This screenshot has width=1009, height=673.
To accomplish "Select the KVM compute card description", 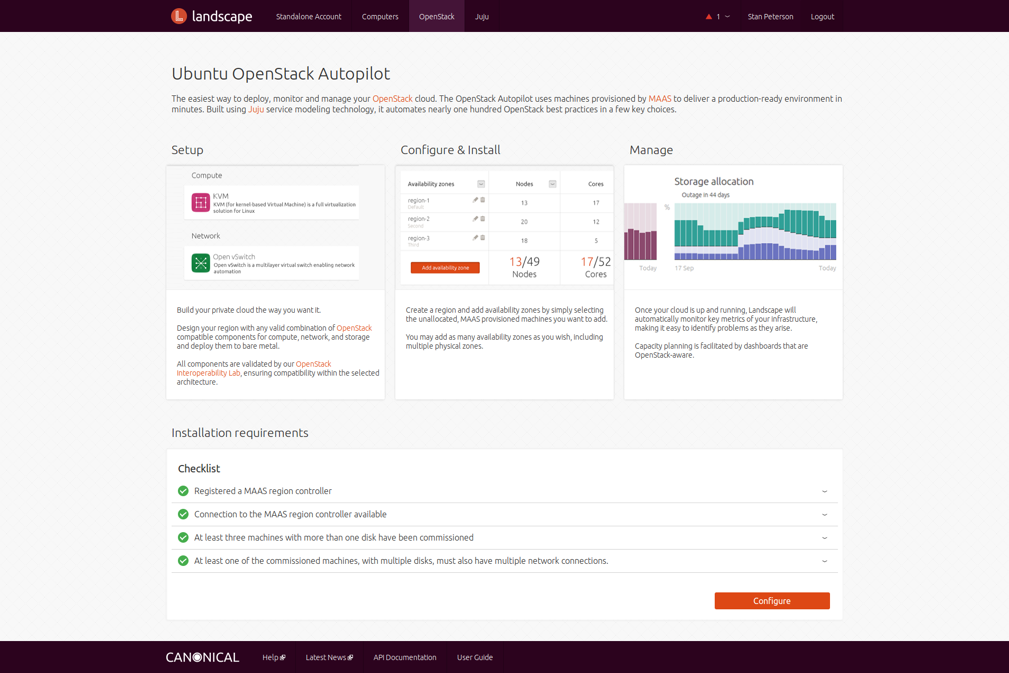I will pyautogui.click(x=284, y=207).
